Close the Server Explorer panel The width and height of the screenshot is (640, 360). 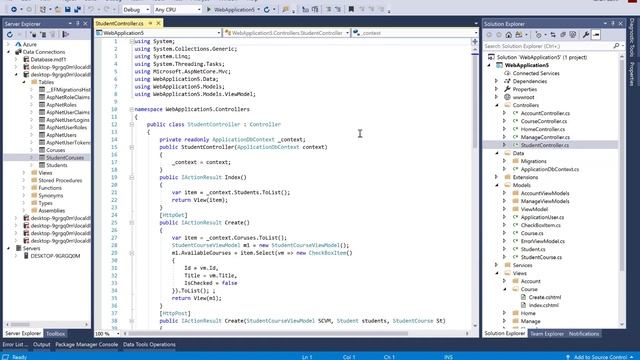pos(85,24)
